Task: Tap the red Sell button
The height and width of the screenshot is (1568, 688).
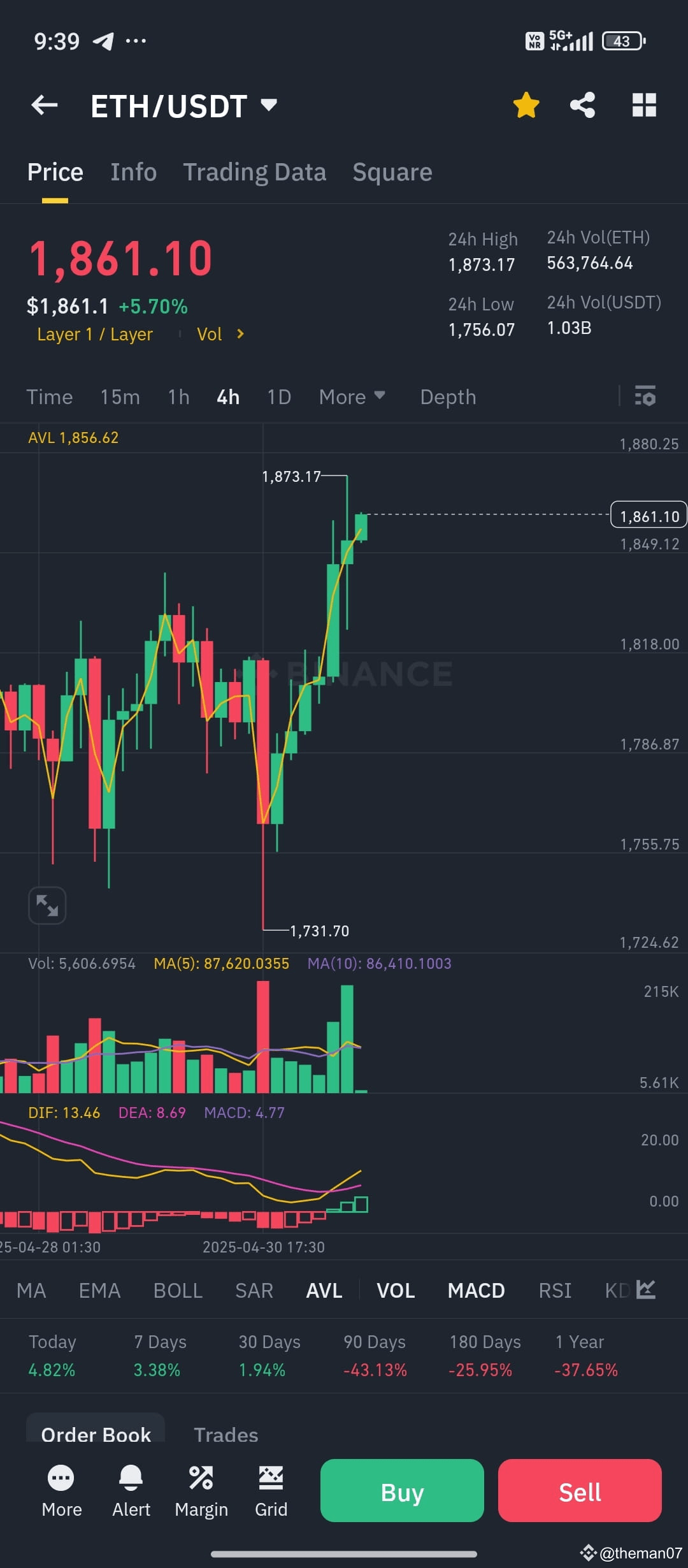Action: click(x=579, y=1491)
